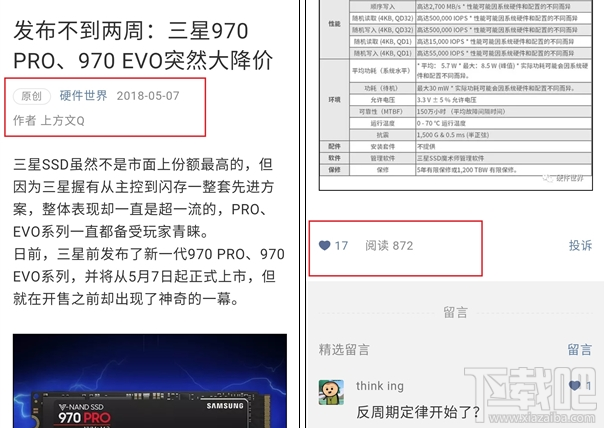Select commenter name think ing

[x=380, y=386]
